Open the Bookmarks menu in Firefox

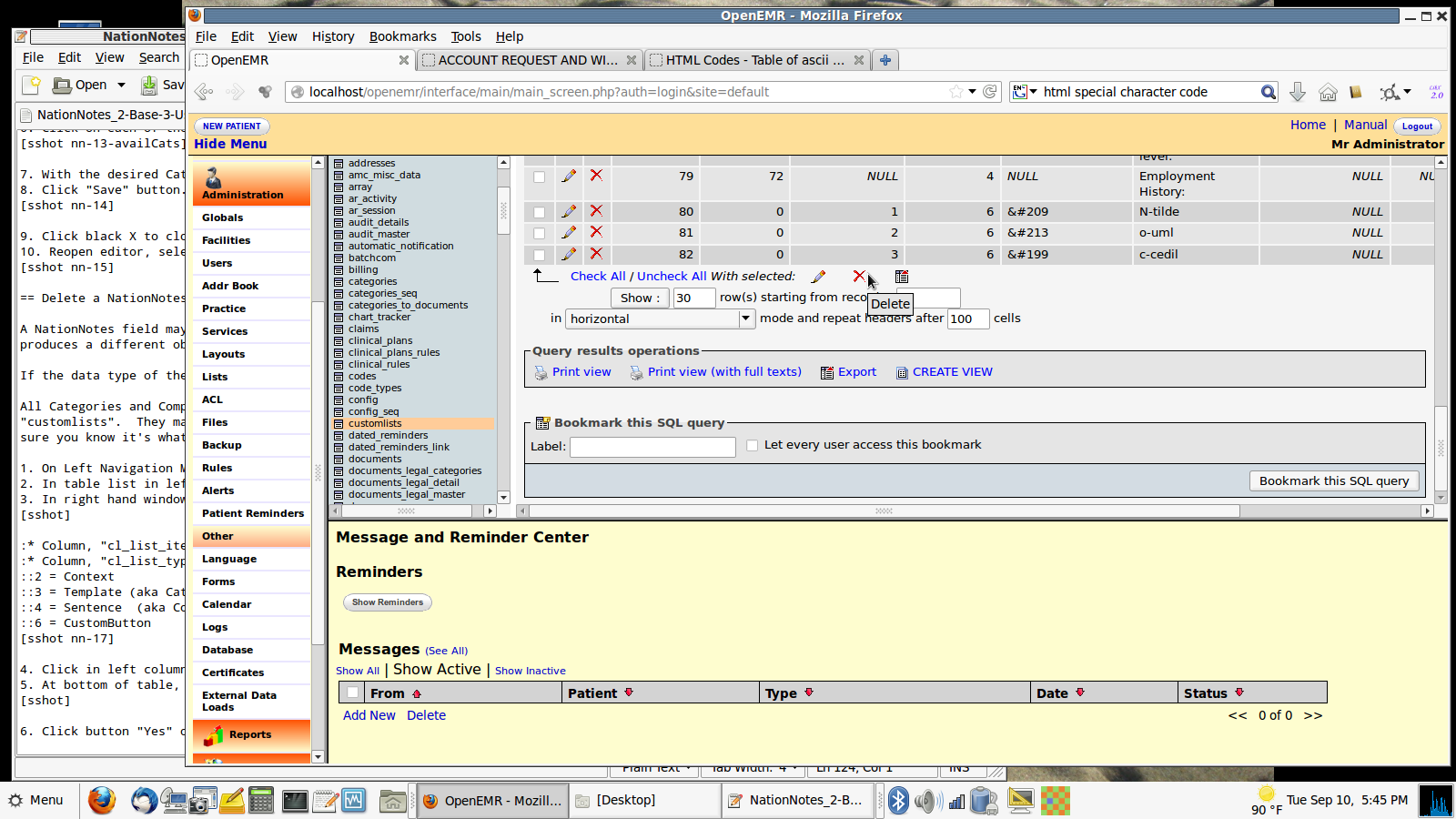[402, 36]
